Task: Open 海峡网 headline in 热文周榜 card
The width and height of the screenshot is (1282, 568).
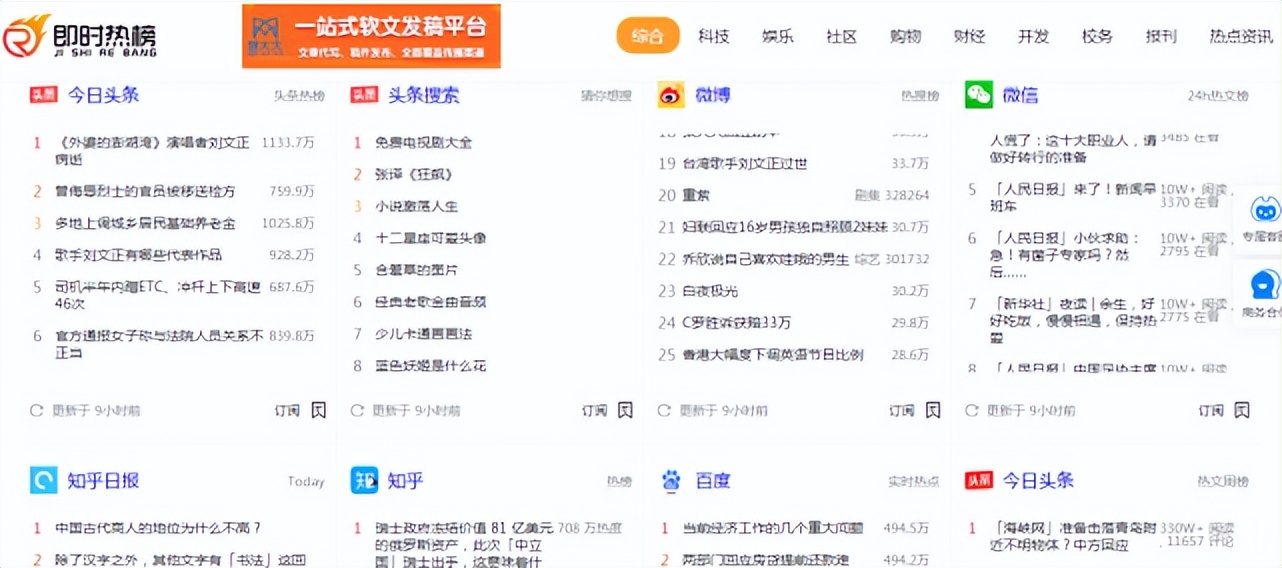Action: pyautogui.click(x=1073, y=536)
